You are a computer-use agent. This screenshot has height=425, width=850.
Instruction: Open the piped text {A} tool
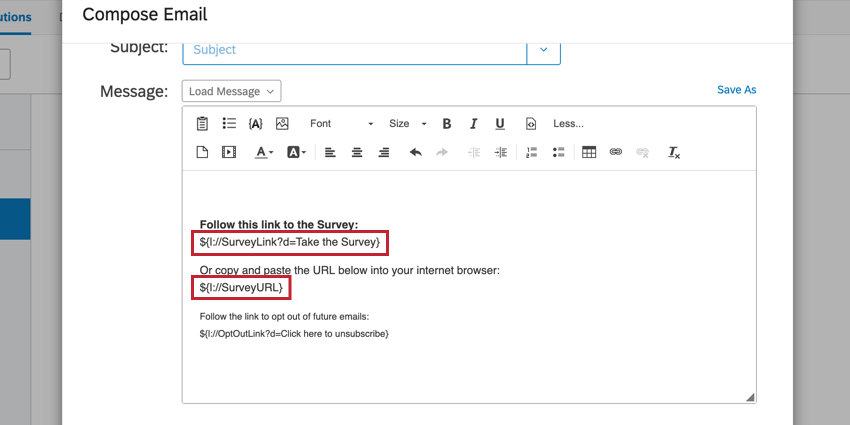click(255, 124)
